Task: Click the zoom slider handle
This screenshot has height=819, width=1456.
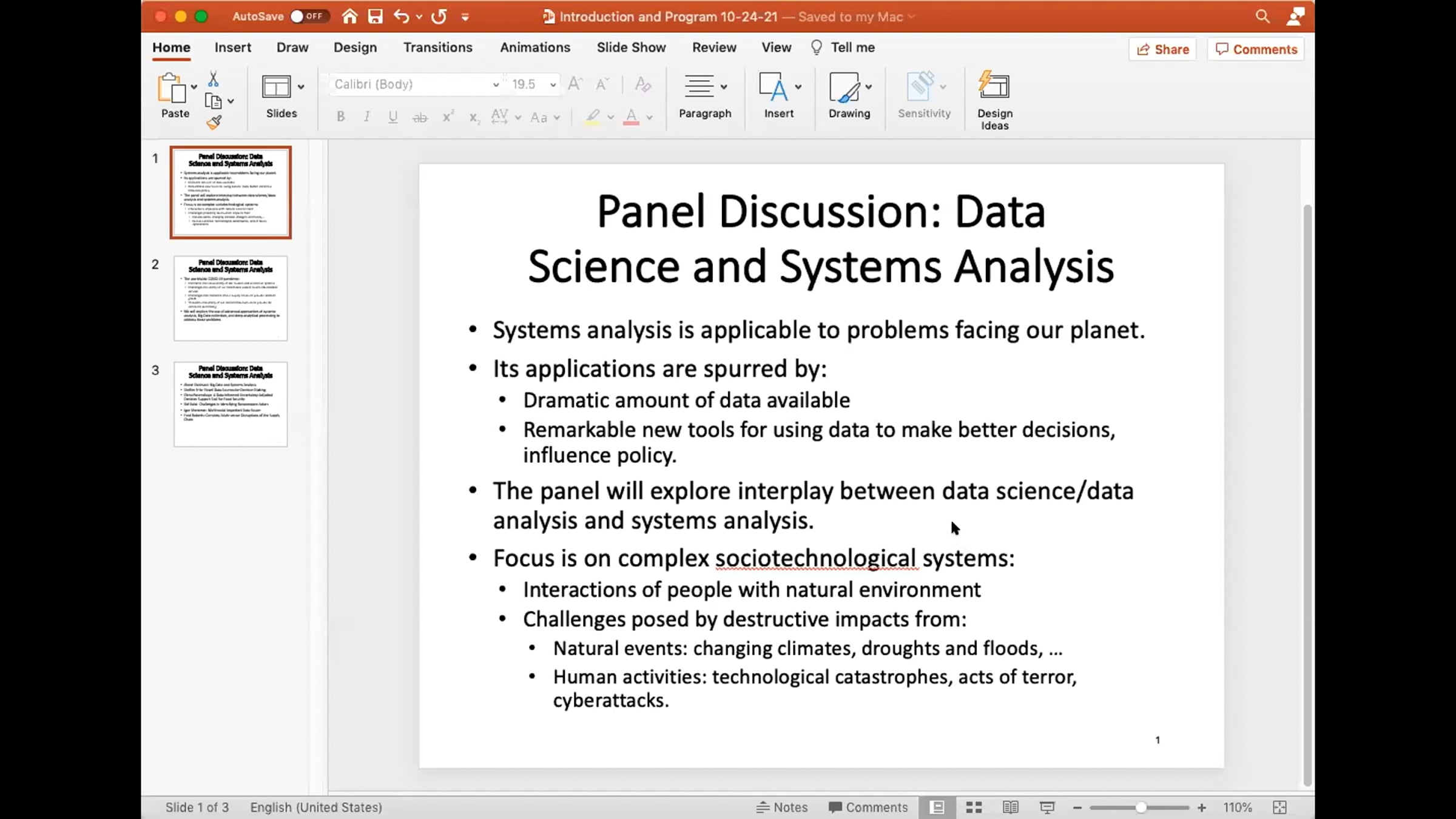Action: [1141, 807]
